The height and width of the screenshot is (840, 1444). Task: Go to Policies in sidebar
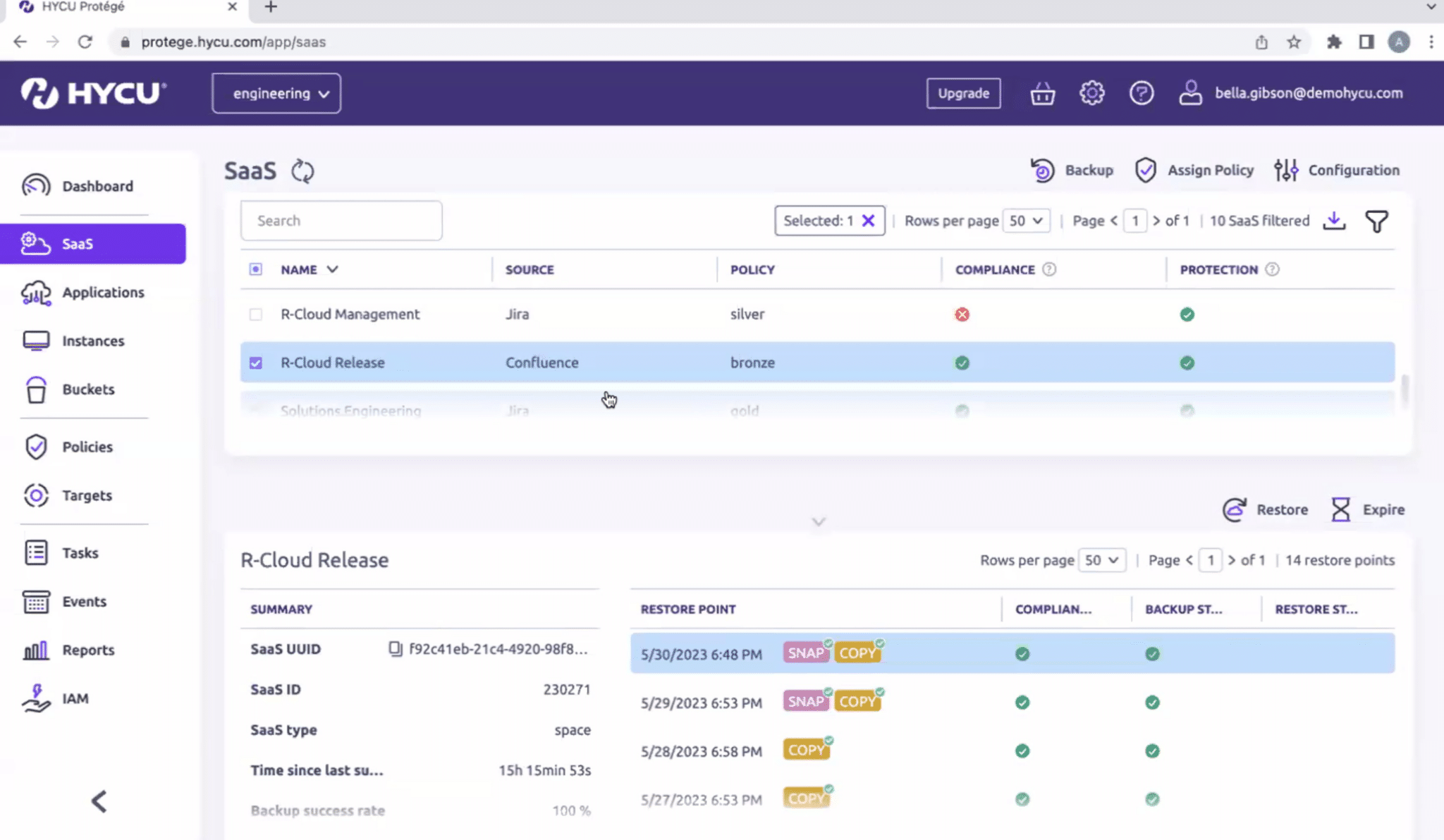87,447
